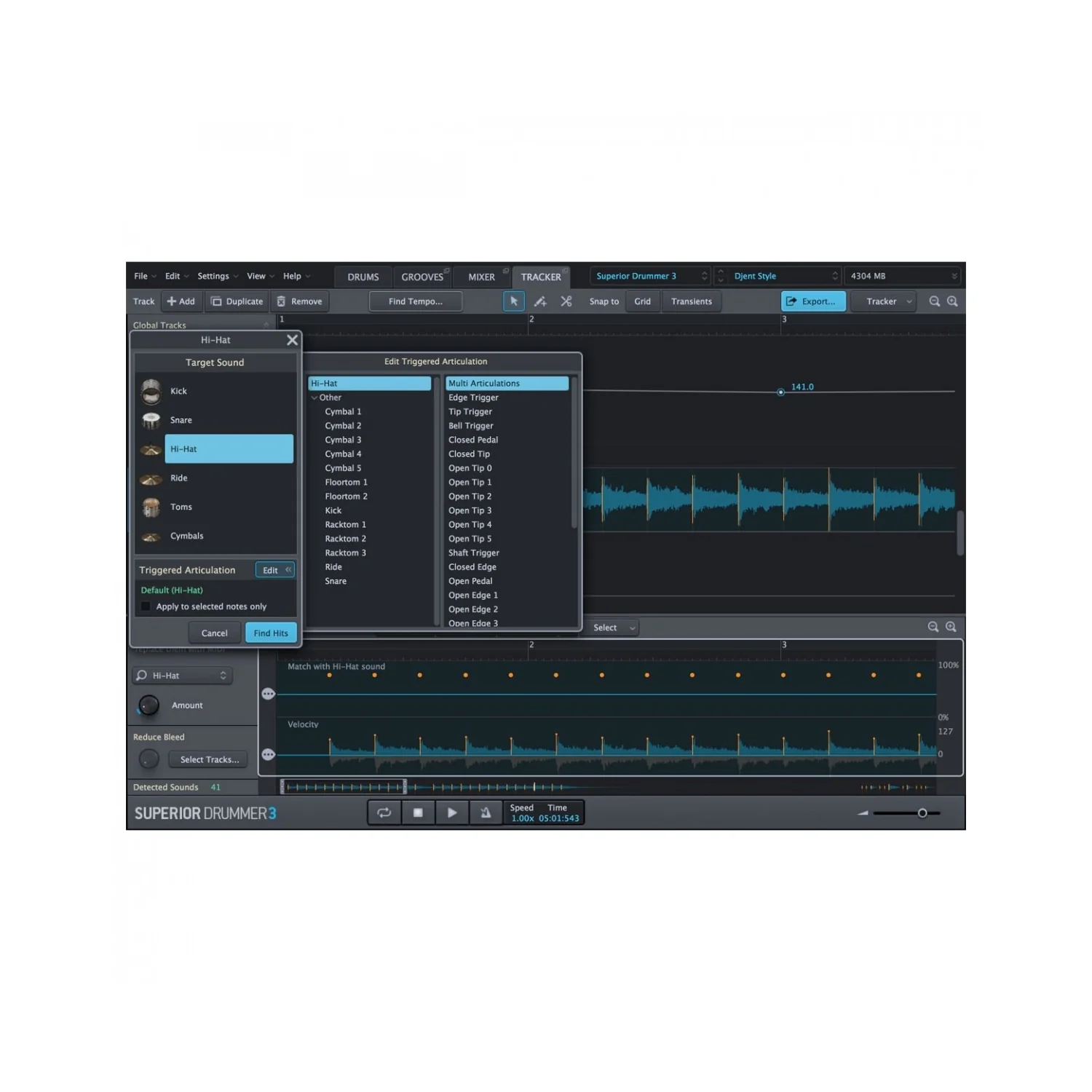Open the Djent Style preset dropdown
The height and width of the screenshot is (1092, 1092).
click(x=786, y=276)
